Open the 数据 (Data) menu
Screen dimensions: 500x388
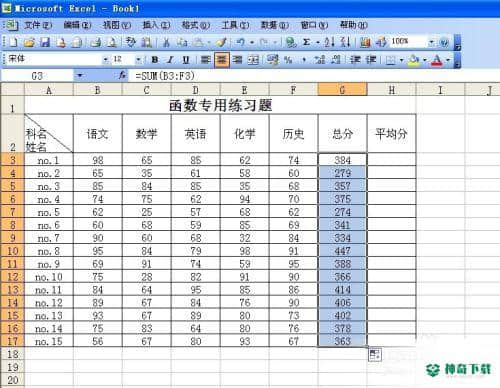(274, 25)
